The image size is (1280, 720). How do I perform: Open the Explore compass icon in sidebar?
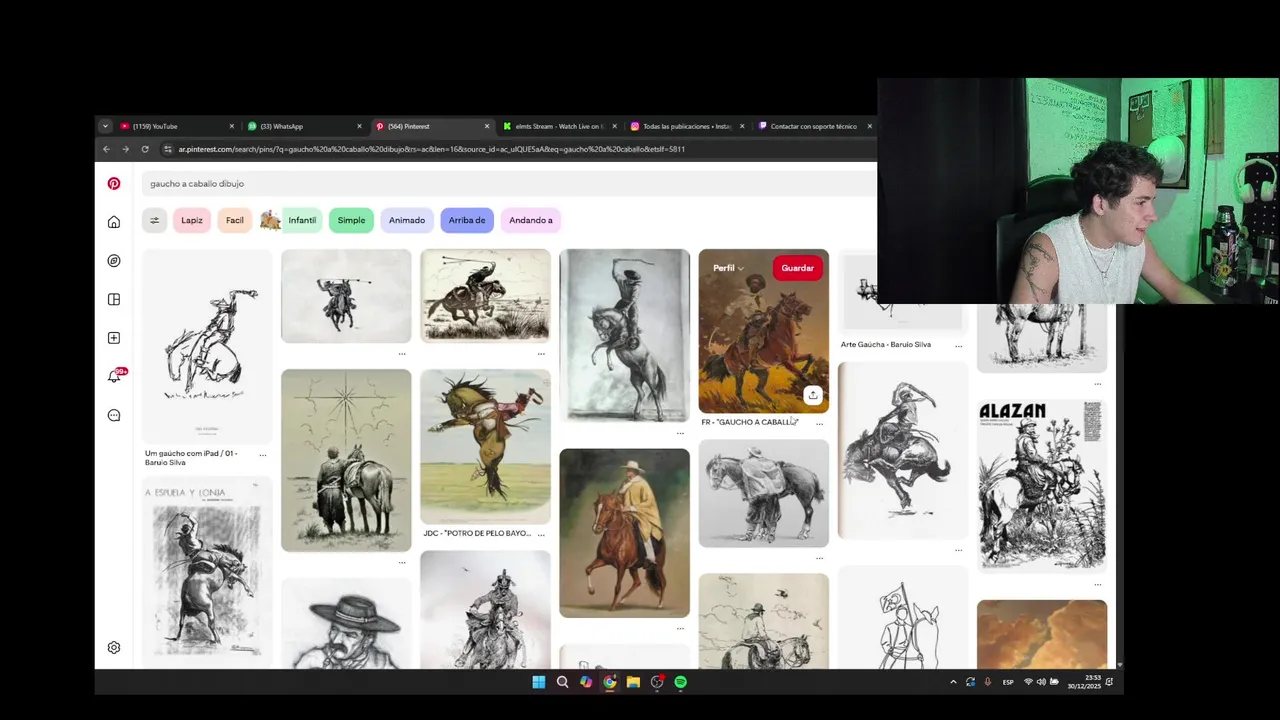[x=114, y=261]
